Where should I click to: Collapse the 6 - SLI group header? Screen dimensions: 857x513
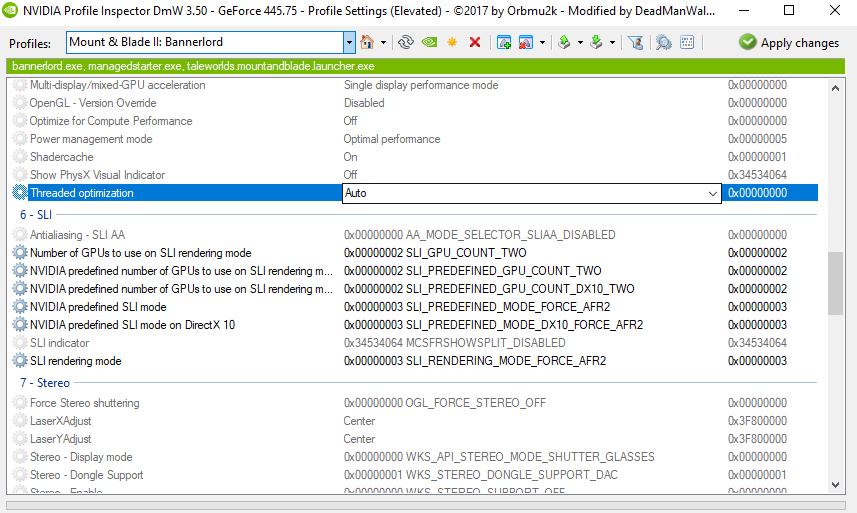point(36,215)
